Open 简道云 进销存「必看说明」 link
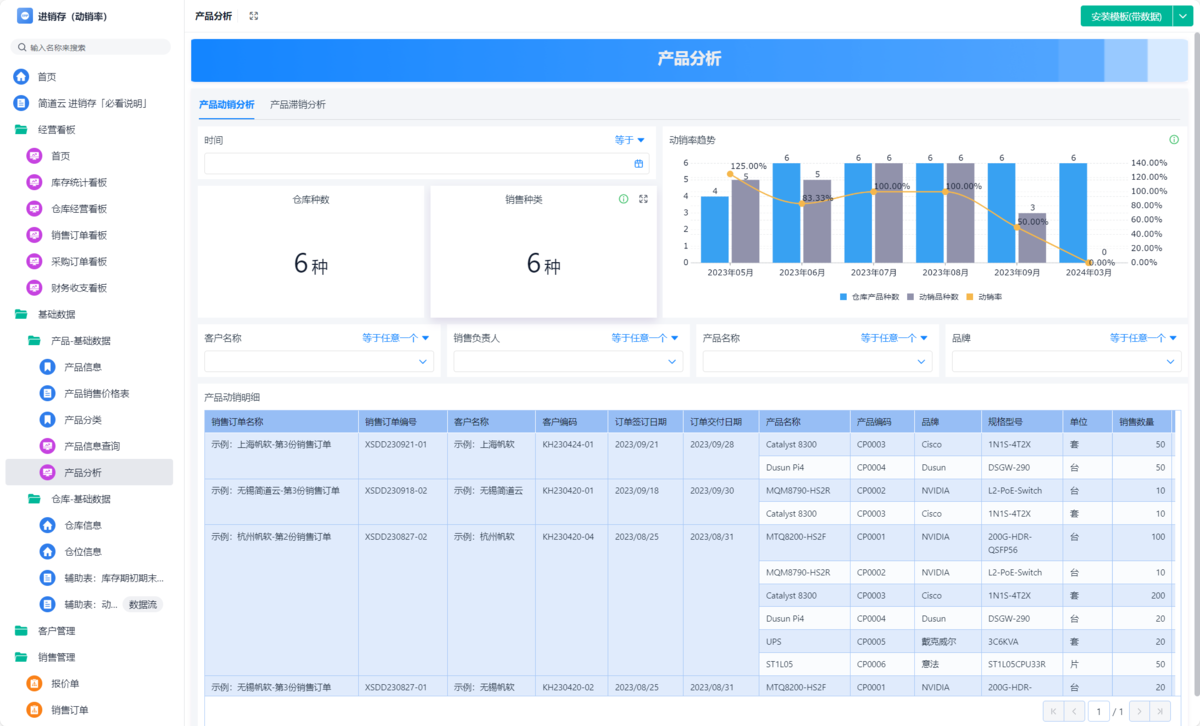Viewport: 1200px width, 726px height. pos(91,103)
